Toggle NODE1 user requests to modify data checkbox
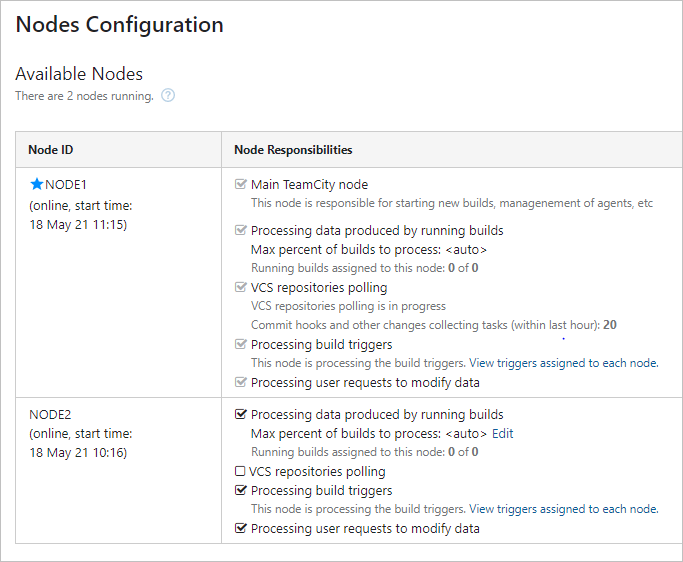Screen dimensions: 683x562 [240, 382]
